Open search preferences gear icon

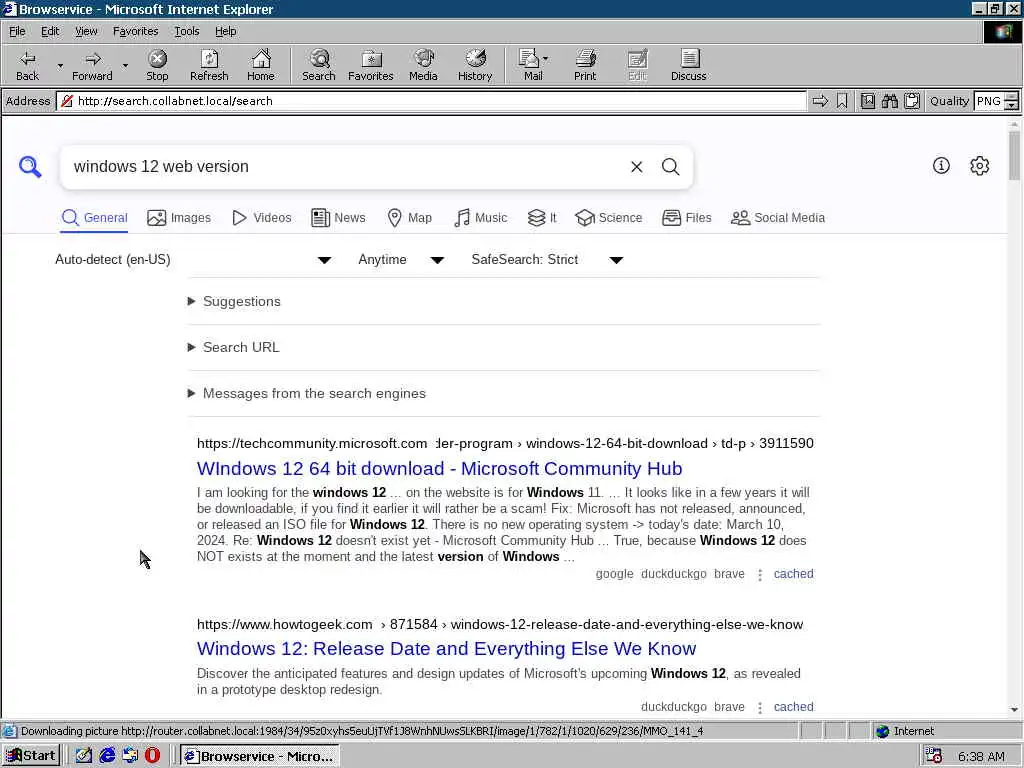[980, 166]
